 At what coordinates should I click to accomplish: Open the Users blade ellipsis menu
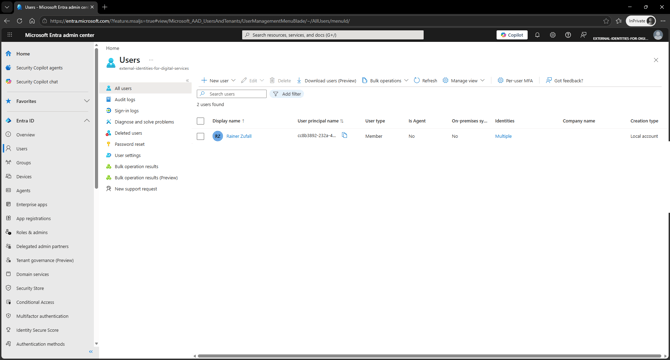(x=151, y=60)
